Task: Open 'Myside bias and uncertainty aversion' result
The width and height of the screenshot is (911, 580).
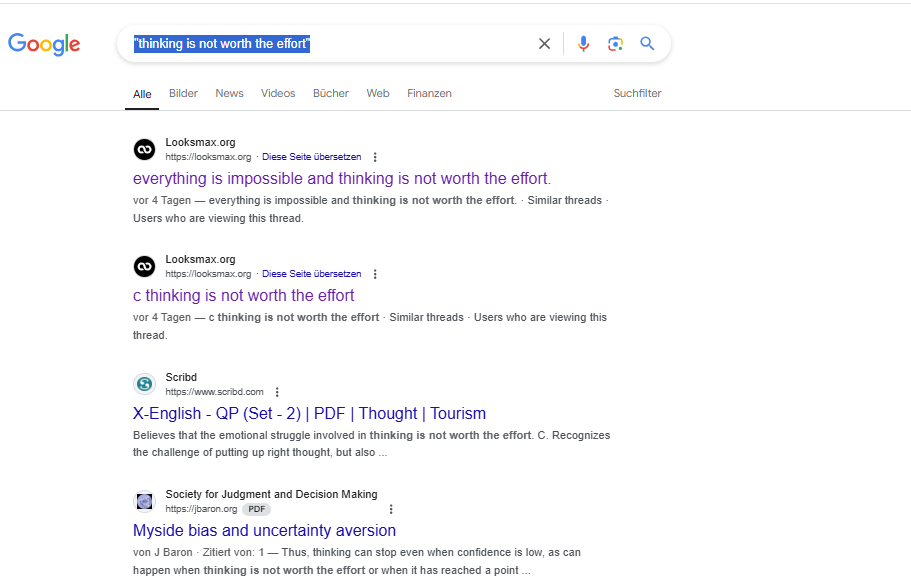Action: pos(264,531)
